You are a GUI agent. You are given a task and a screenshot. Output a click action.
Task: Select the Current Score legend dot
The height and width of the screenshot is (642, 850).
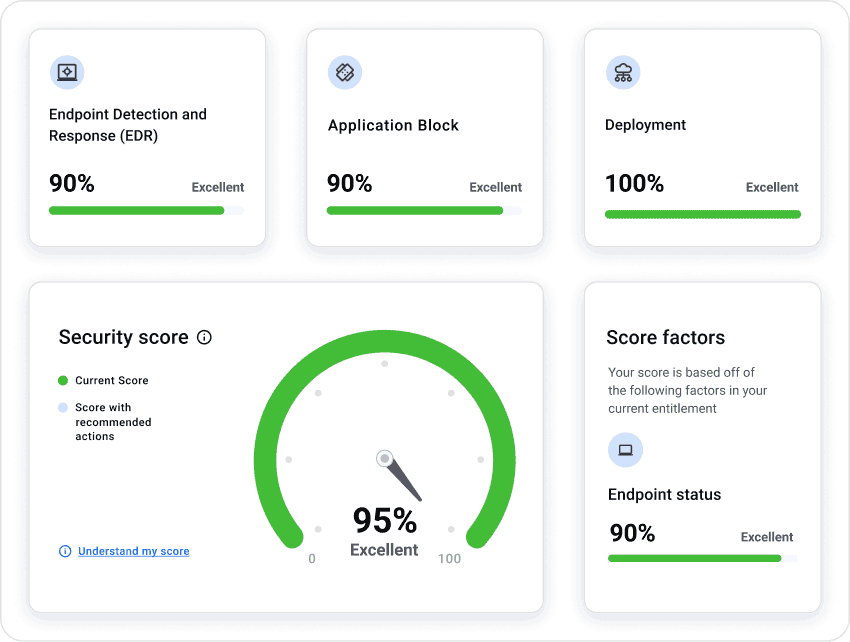pos(63,381)
